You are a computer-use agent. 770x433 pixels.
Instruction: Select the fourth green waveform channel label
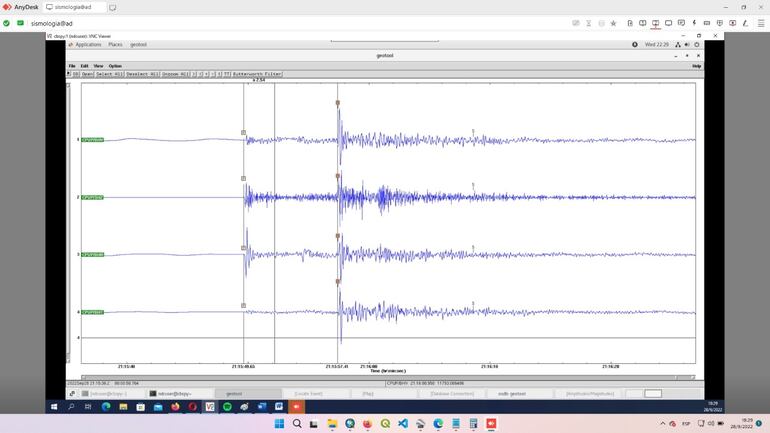pos(93,312)
